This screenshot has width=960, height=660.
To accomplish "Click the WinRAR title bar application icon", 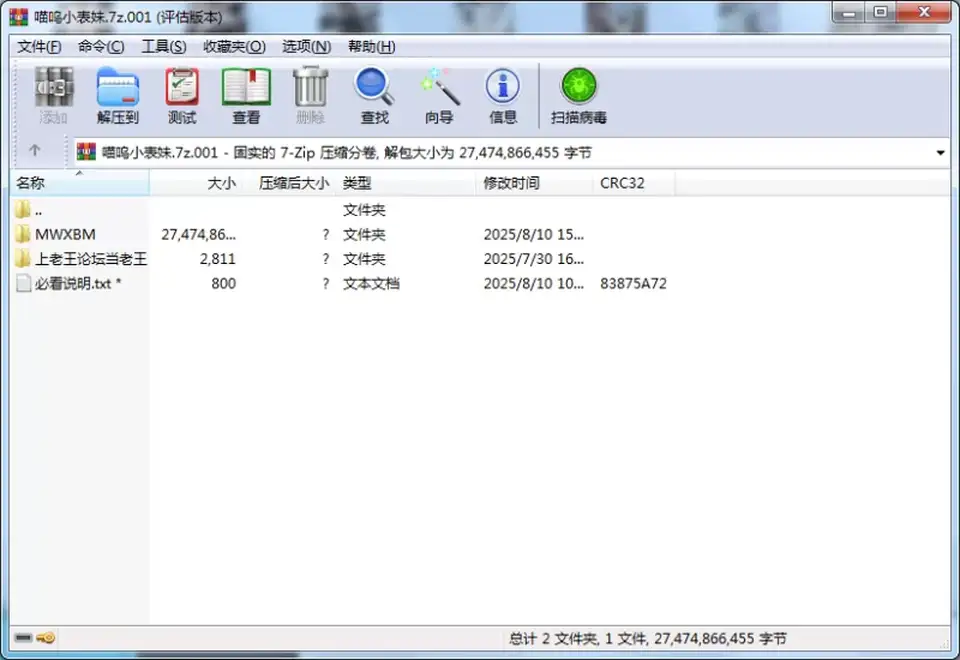I will [19, 17].
